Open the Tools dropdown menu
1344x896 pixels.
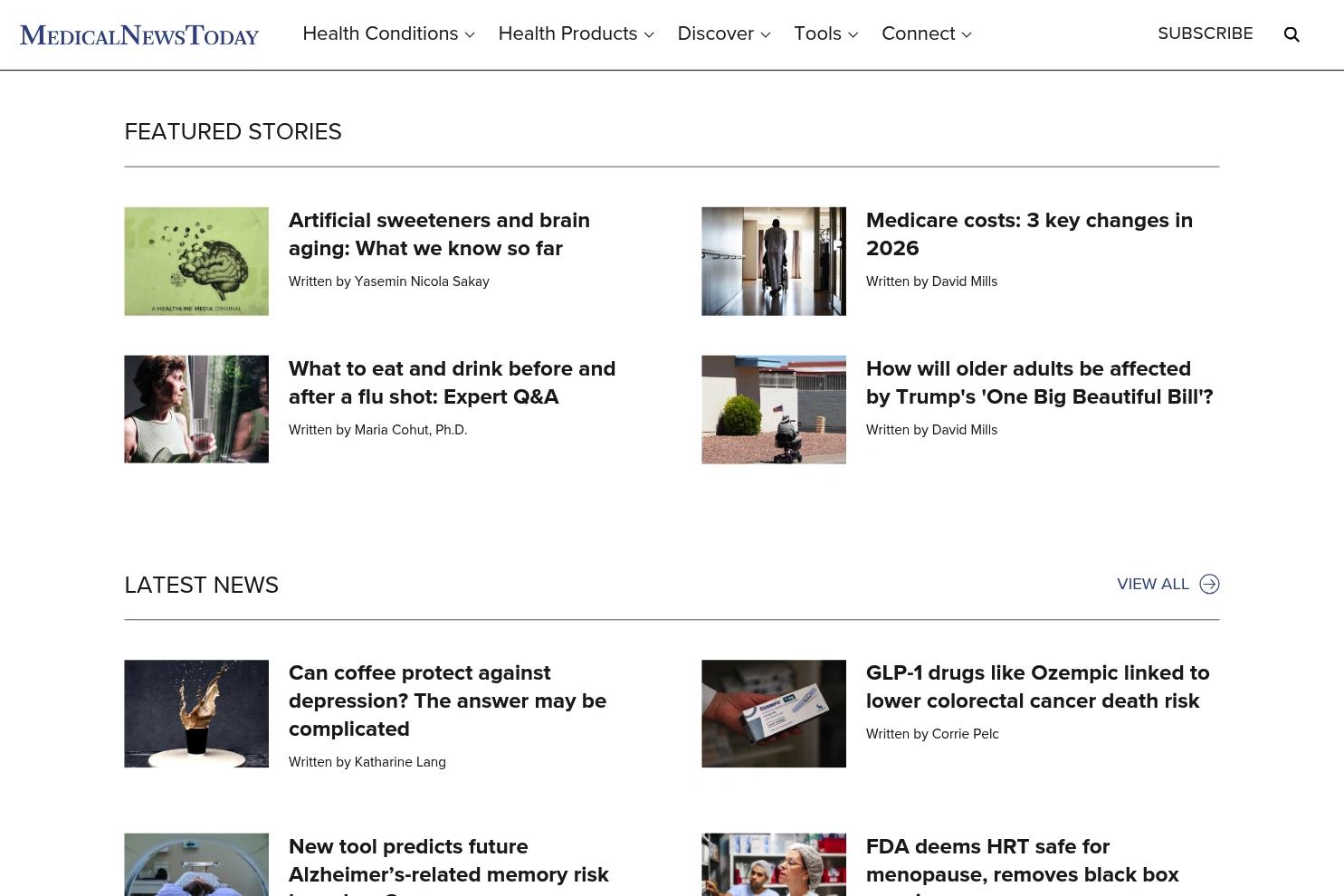[825, 34]
